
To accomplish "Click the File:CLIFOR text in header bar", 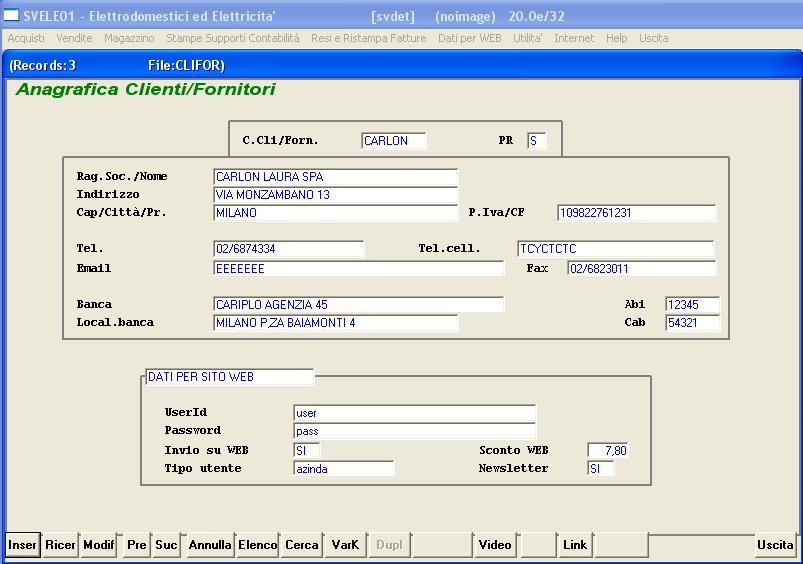I will (186, 66).
